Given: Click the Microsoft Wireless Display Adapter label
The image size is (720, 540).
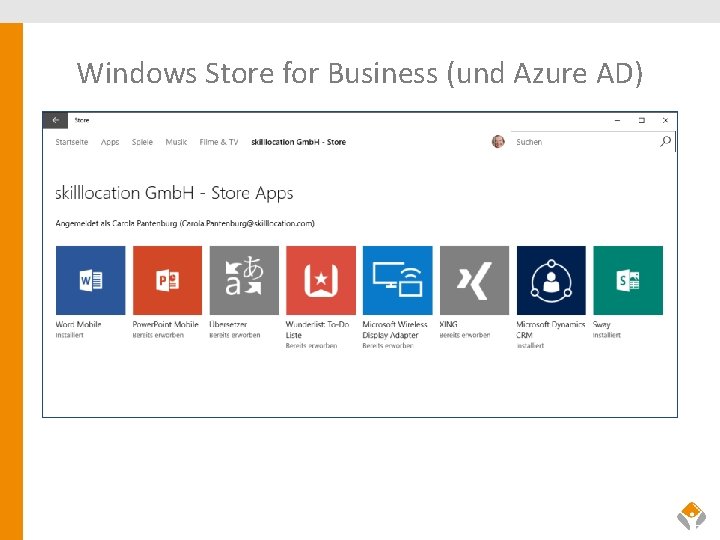Looking at the screenshot, I should pos(395,329).
